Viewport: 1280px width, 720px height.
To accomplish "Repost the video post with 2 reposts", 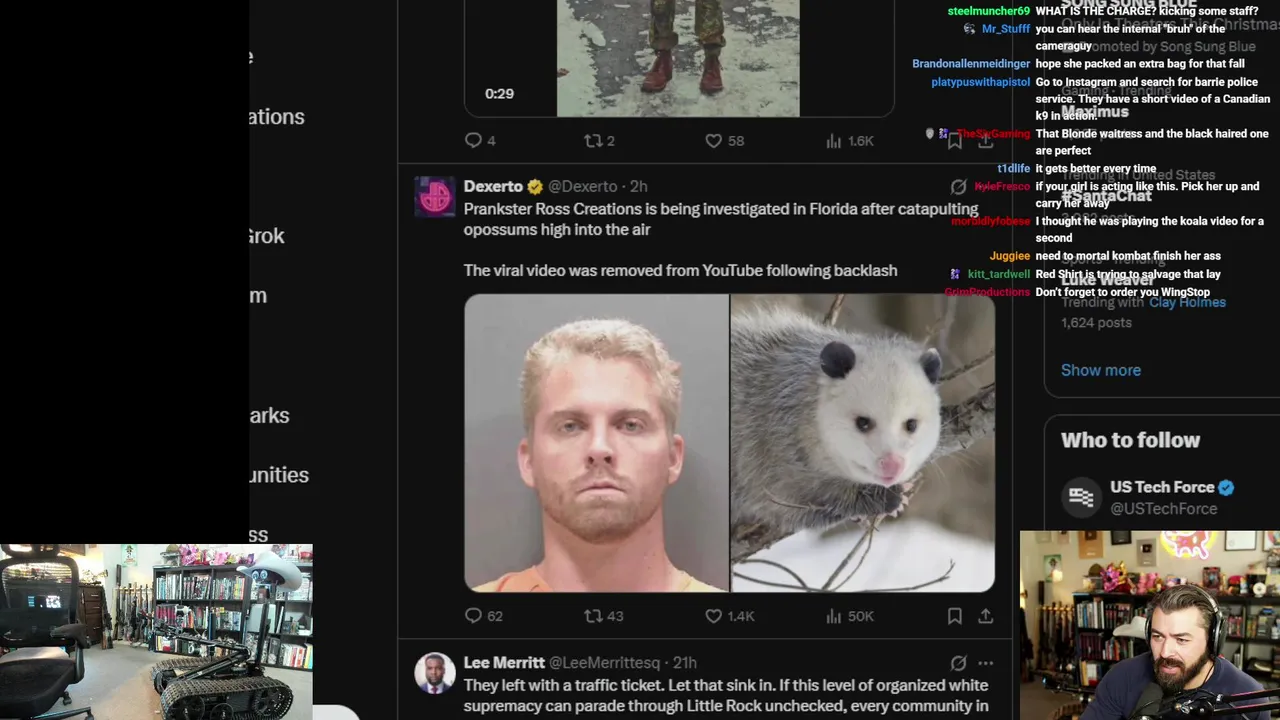I will coord(600,141).
